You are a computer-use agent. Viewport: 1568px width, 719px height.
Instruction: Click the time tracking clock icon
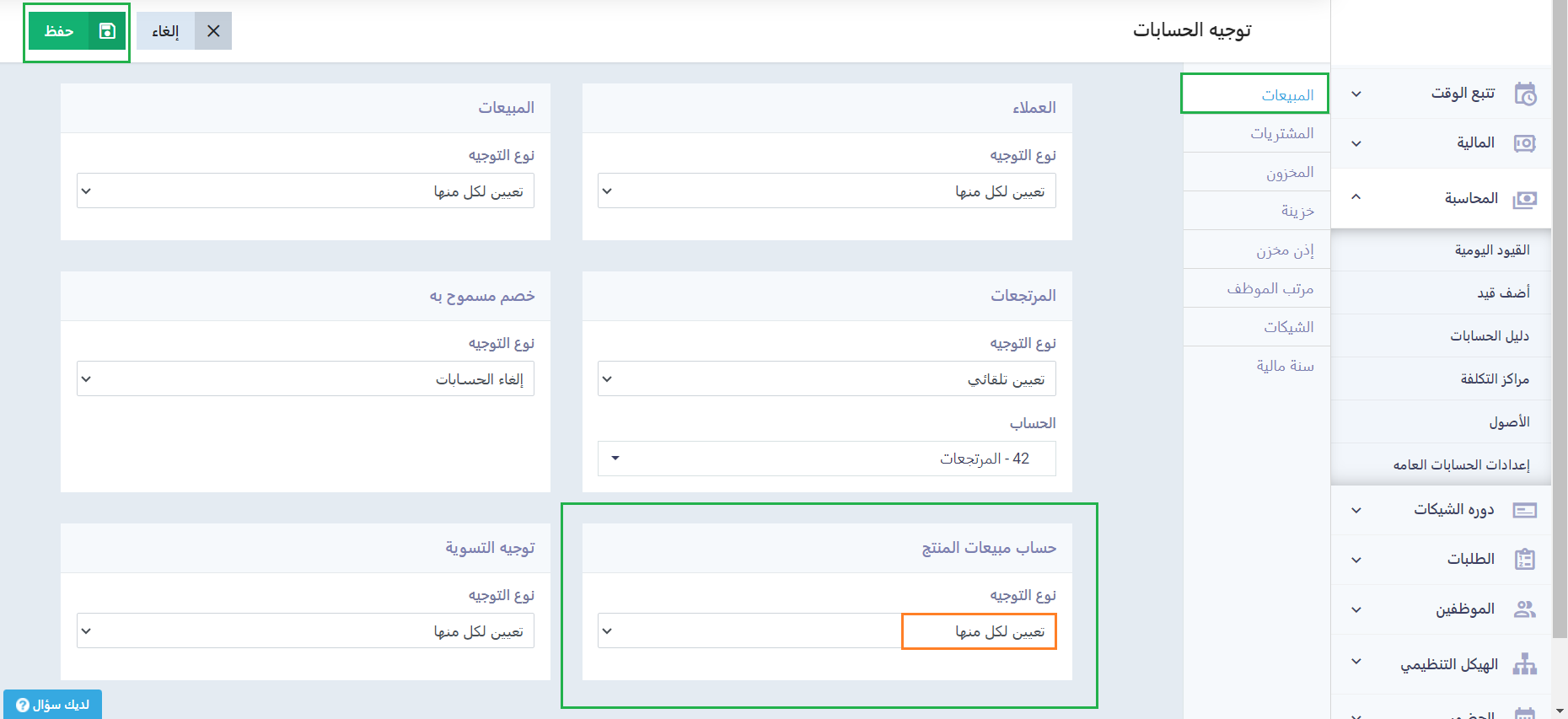[1524, 94]
